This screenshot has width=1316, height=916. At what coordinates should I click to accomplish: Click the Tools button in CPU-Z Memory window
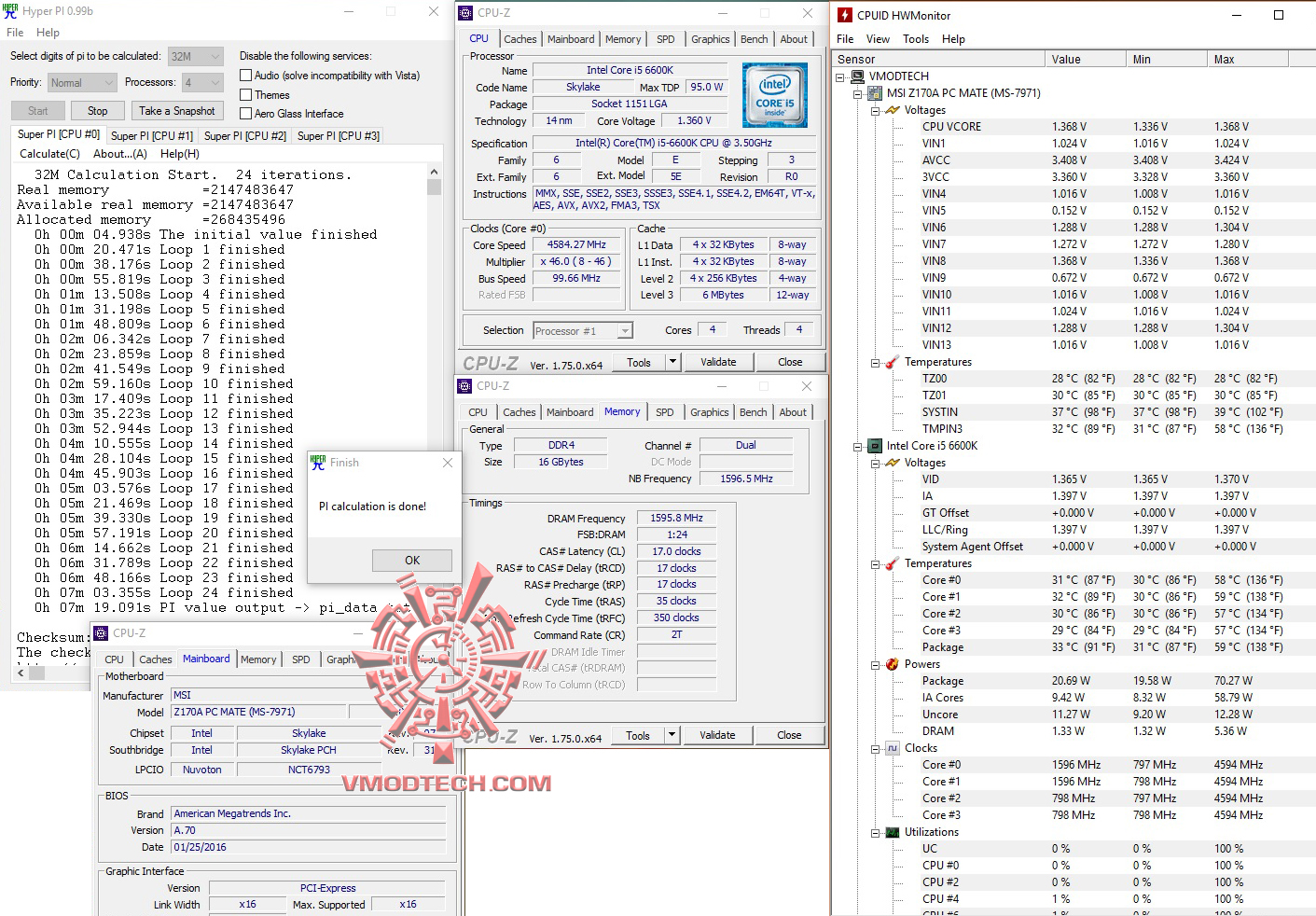638,735
